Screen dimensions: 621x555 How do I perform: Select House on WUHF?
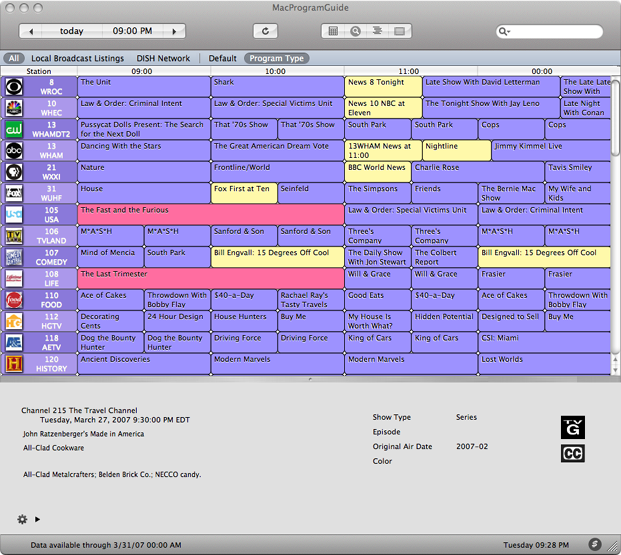144,194
